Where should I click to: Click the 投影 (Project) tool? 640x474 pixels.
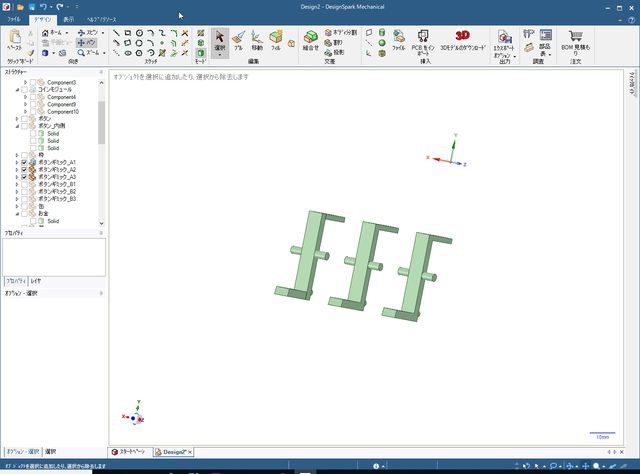coord(334,53)
